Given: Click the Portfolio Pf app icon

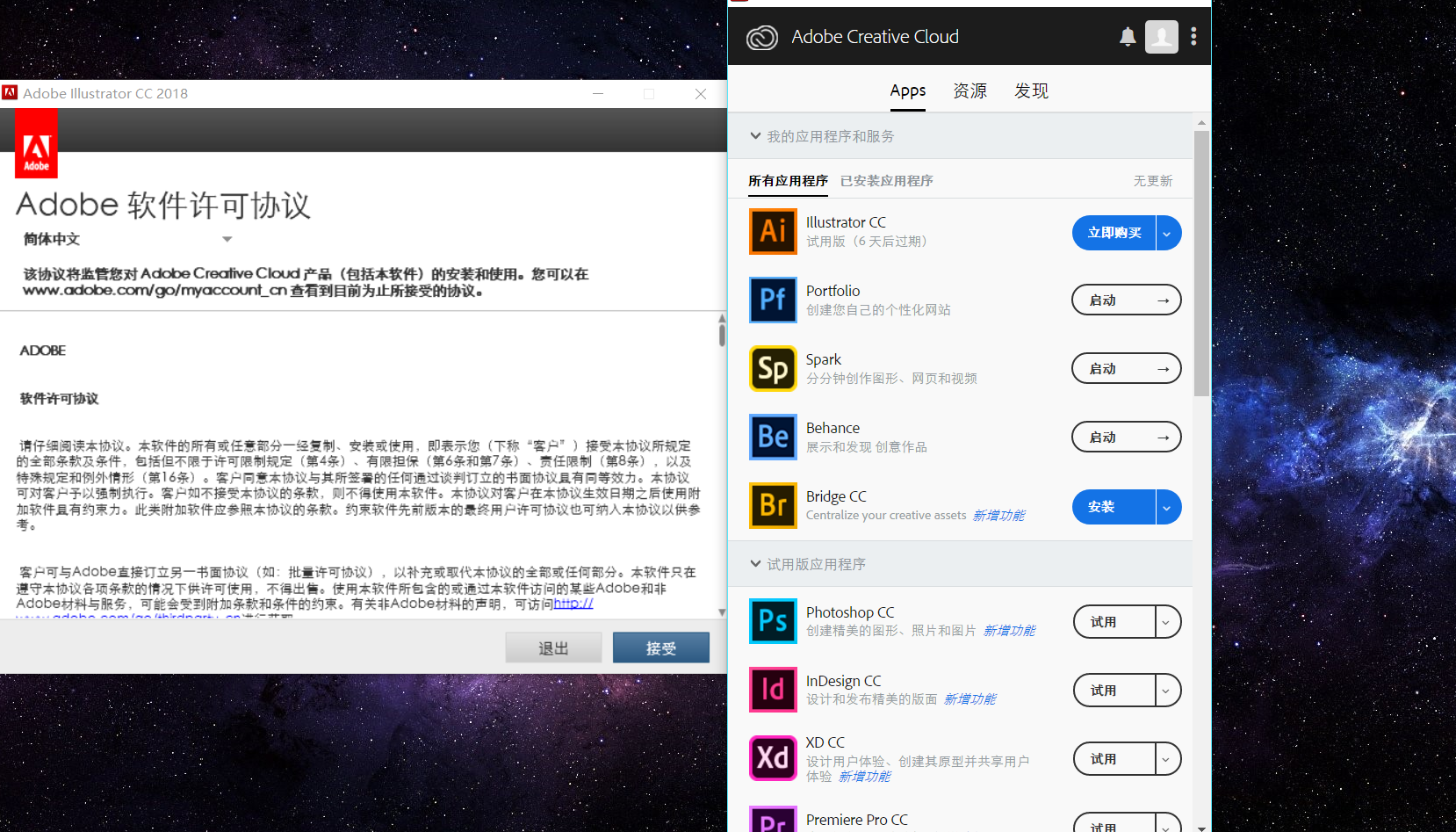Looking at the screenshot, I should click(x=773, y=300).
